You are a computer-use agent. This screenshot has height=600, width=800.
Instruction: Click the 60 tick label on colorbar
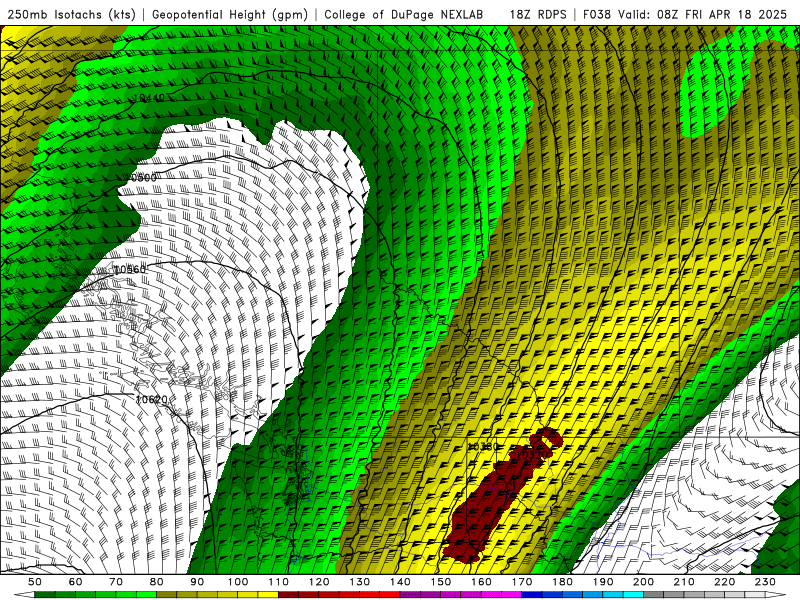click(76, 582)
